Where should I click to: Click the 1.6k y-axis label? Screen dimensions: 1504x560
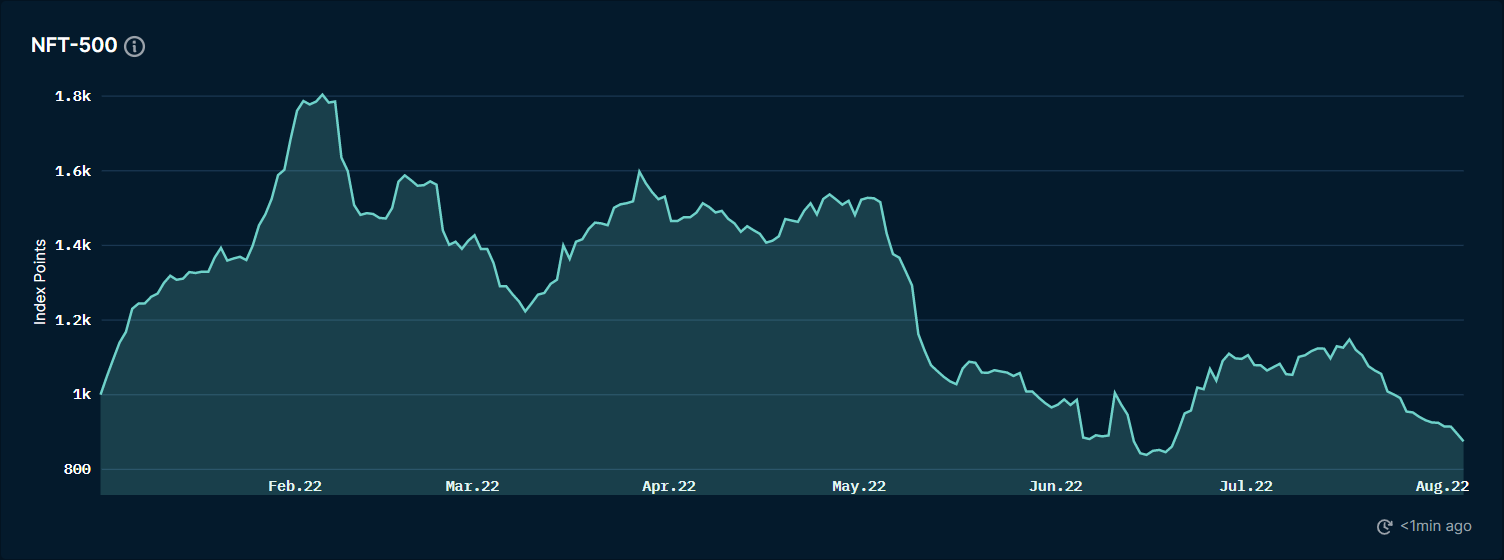74,172
